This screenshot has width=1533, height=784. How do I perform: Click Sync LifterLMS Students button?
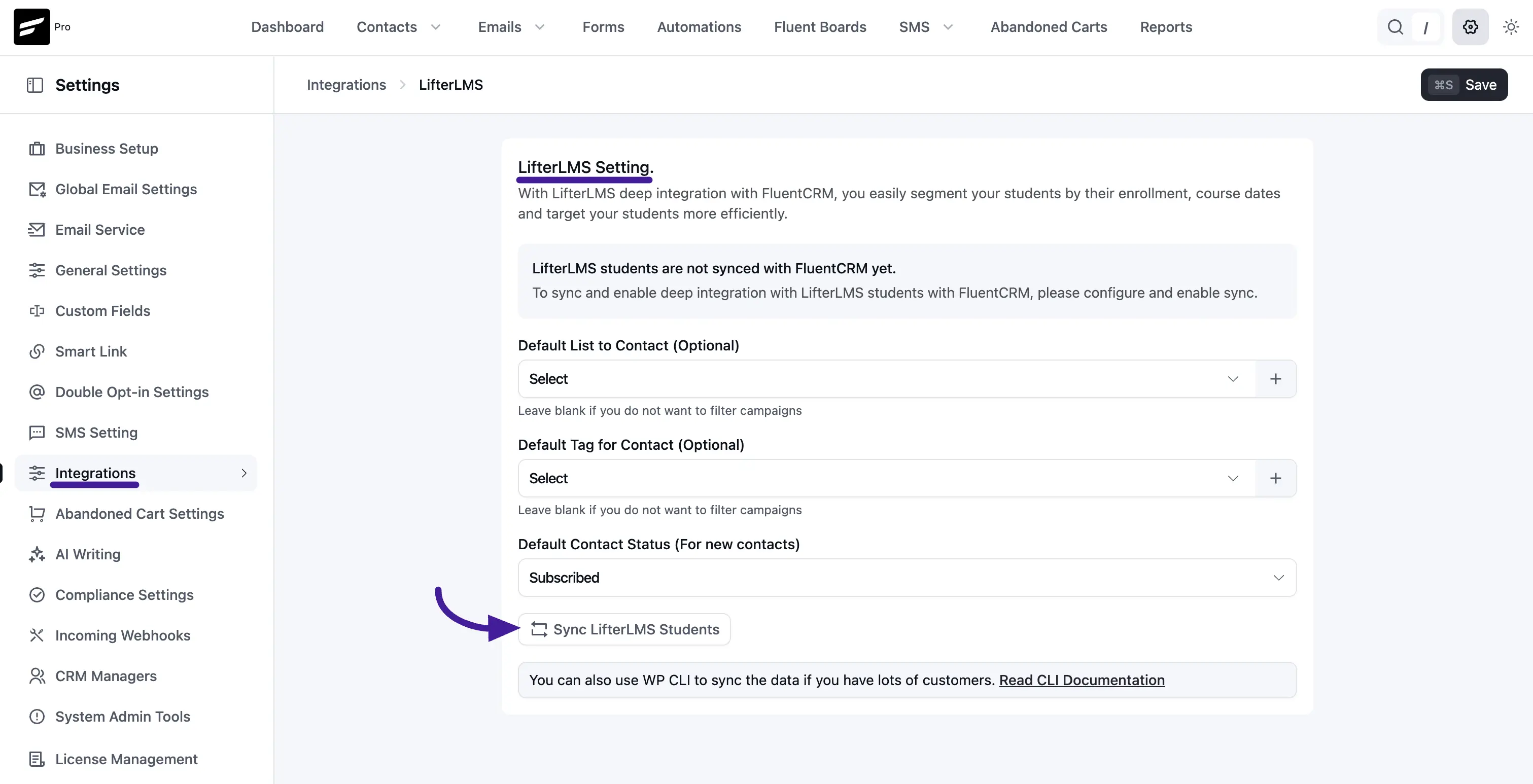point(624,629)
